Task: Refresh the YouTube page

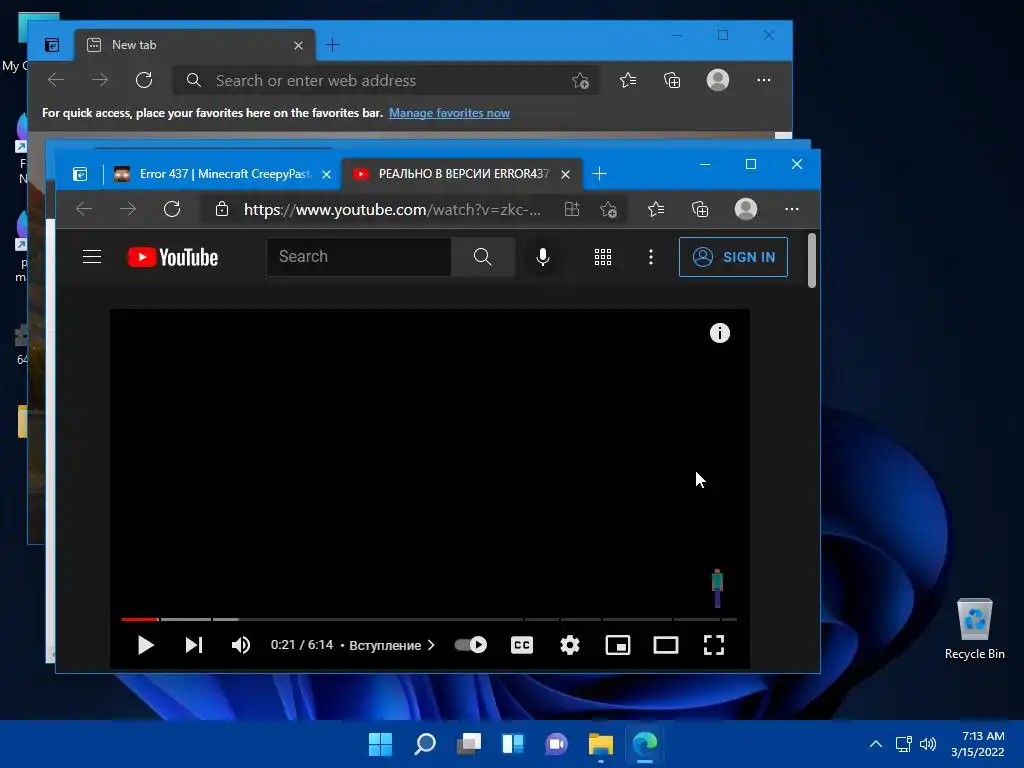Action: click(172, 209)
